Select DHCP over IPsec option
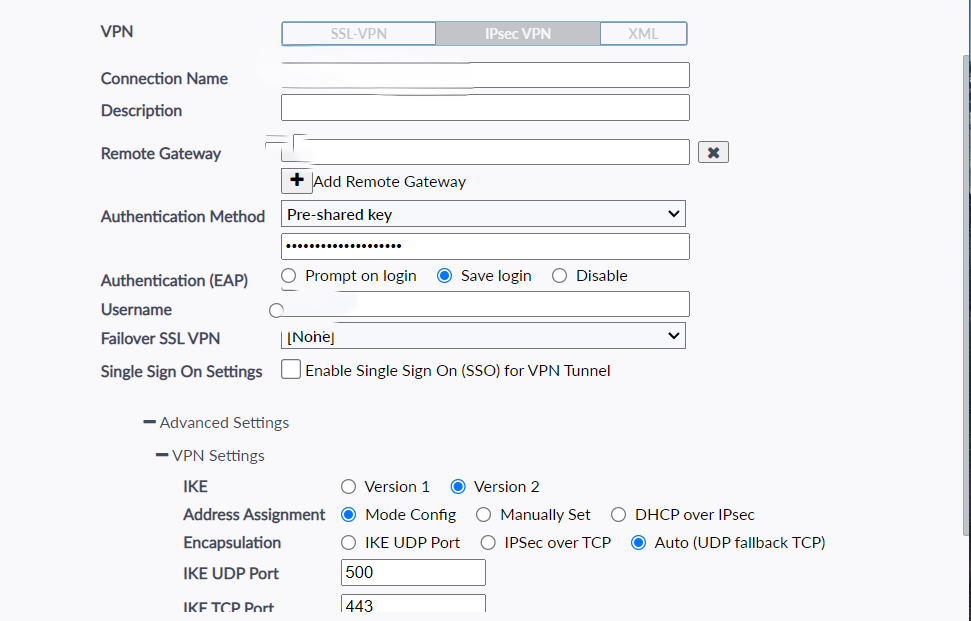 click(617, 515)
